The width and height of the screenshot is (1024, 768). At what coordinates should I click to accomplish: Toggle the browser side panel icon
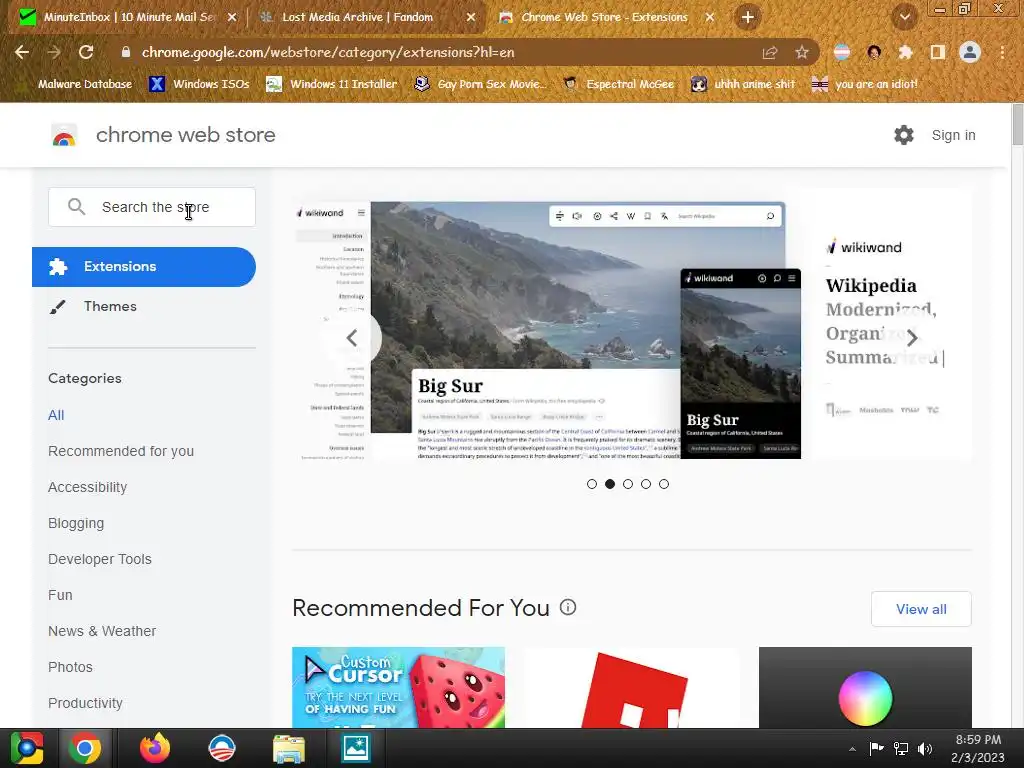point(937,52)
